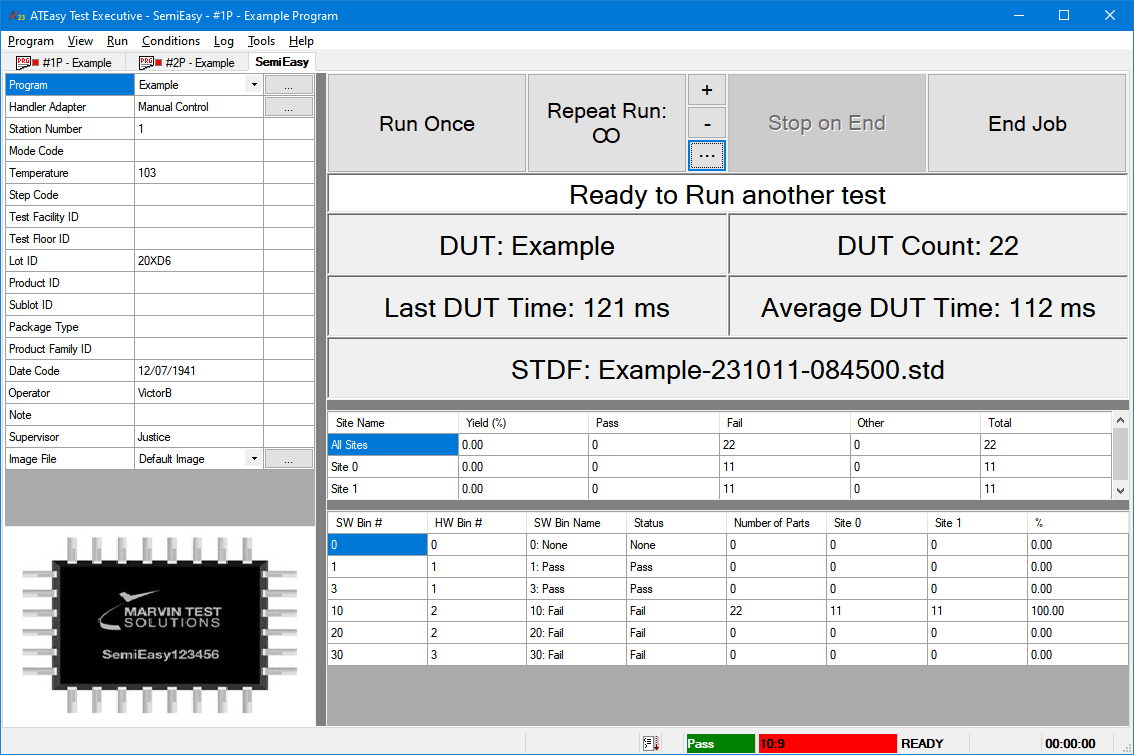Click + to increase repeat run count
This screenshot has width=1134, height=755.
[707, 89]
